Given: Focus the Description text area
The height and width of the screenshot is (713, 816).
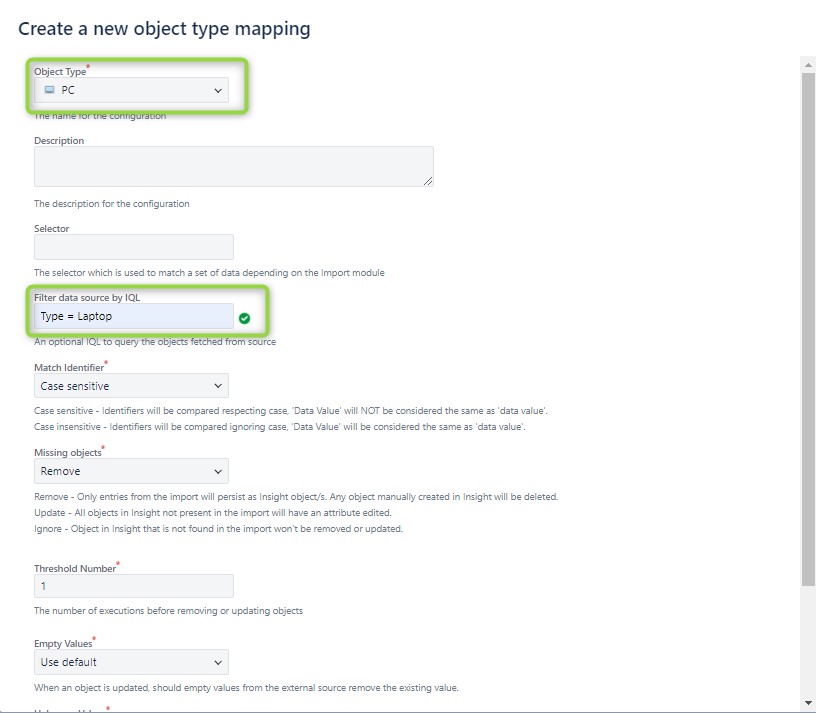Looking at the screenshot, I should [x=234, y=167].
